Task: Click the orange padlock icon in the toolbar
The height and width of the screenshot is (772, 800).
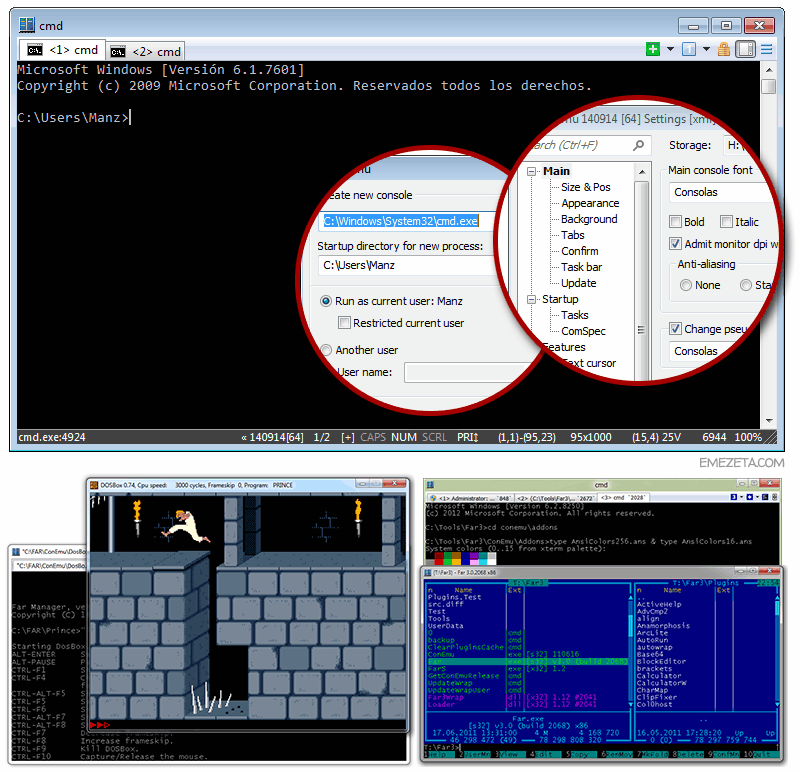Action: [723, 49]
